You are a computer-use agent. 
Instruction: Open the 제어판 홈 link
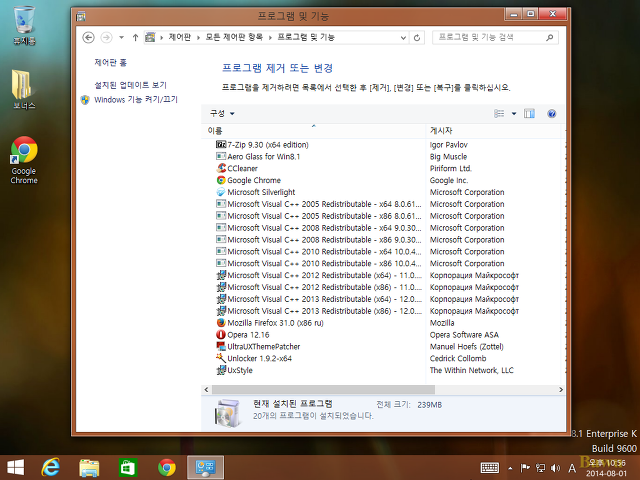111,62
